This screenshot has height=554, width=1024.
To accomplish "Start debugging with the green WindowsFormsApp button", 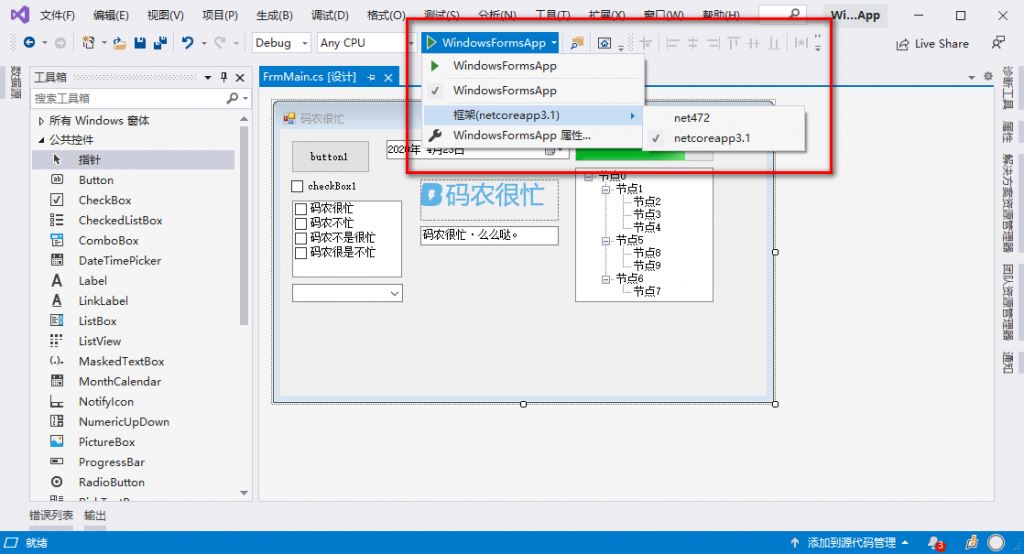I will tap(487, 42).
